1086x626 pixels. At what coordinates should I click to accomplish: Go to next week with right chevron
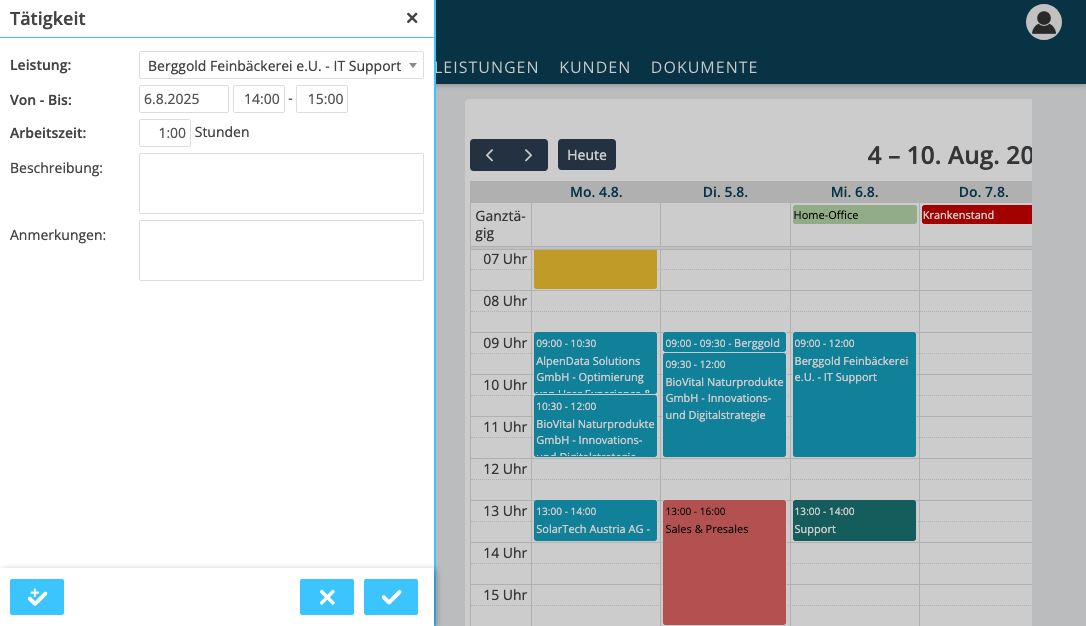click(x=528, y=155)
